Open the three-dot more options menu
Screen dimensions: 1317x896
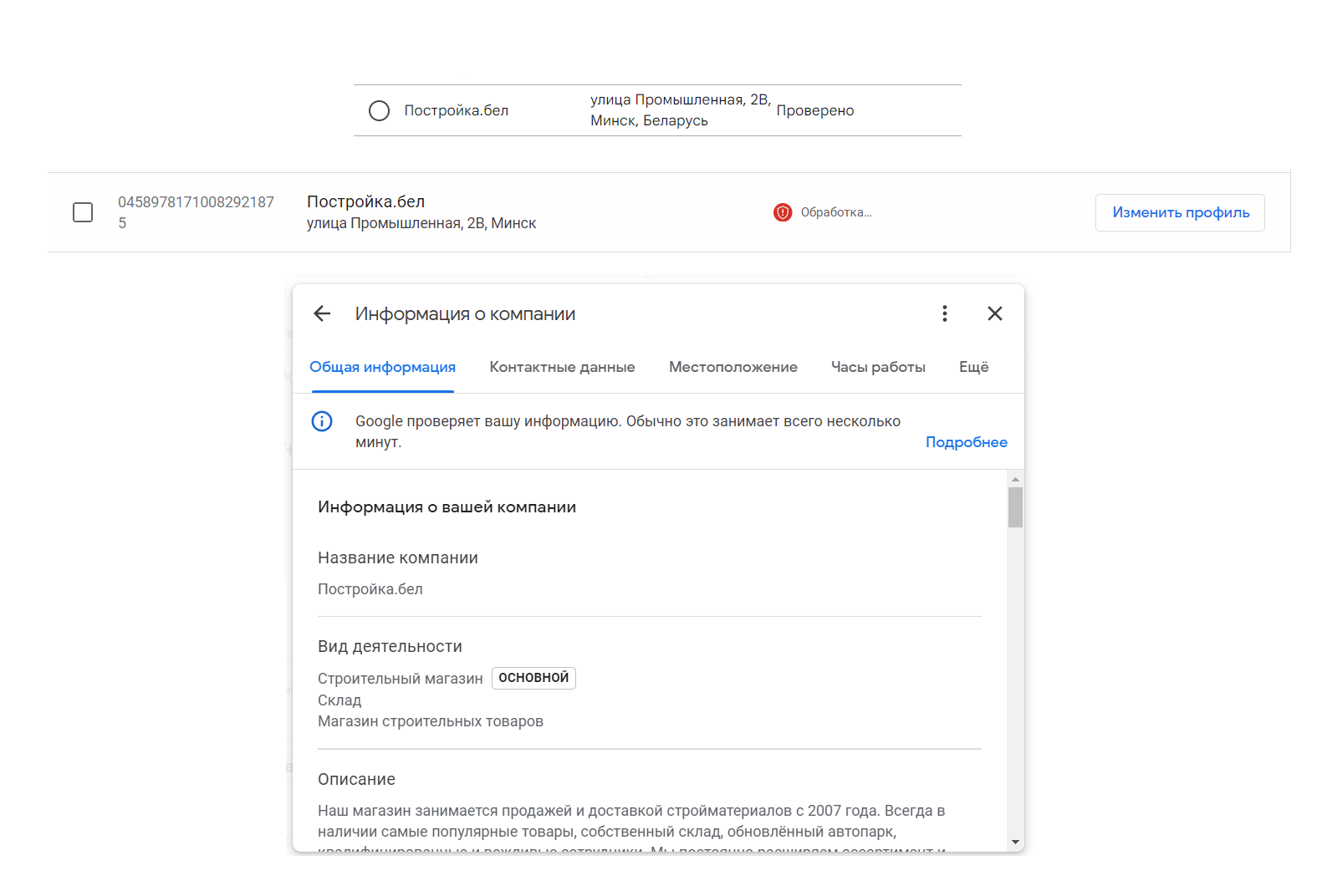(x=945, y=313)
